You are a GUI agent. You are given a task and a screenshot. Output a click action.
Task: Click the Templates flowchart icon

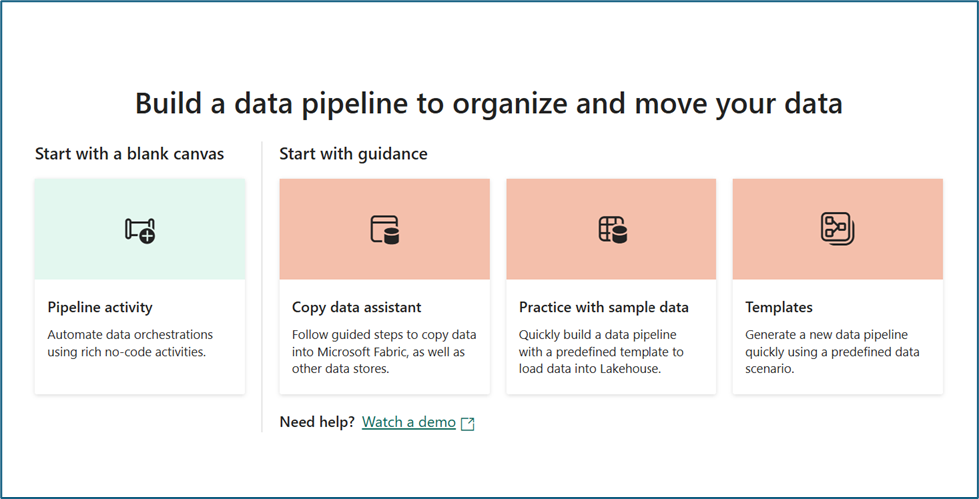[x=838, y=229]
